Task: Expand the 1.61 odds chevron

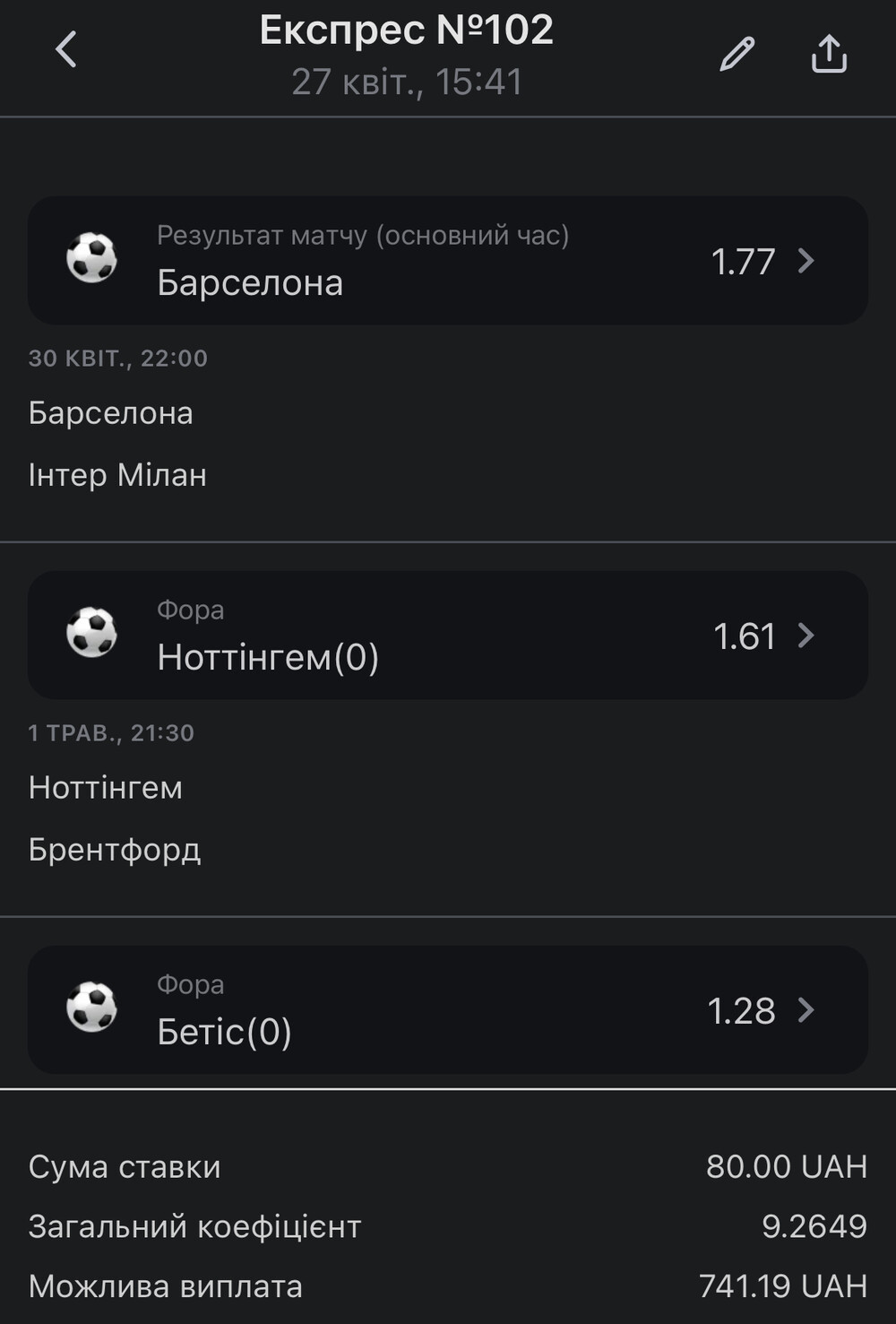Action: [806, 636]
